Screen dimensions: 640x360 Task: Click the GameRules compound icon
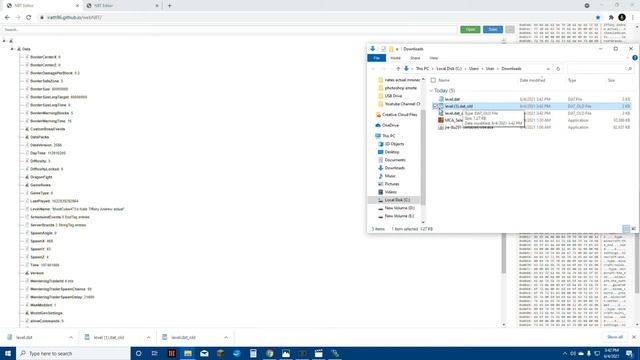pos(27,185)
